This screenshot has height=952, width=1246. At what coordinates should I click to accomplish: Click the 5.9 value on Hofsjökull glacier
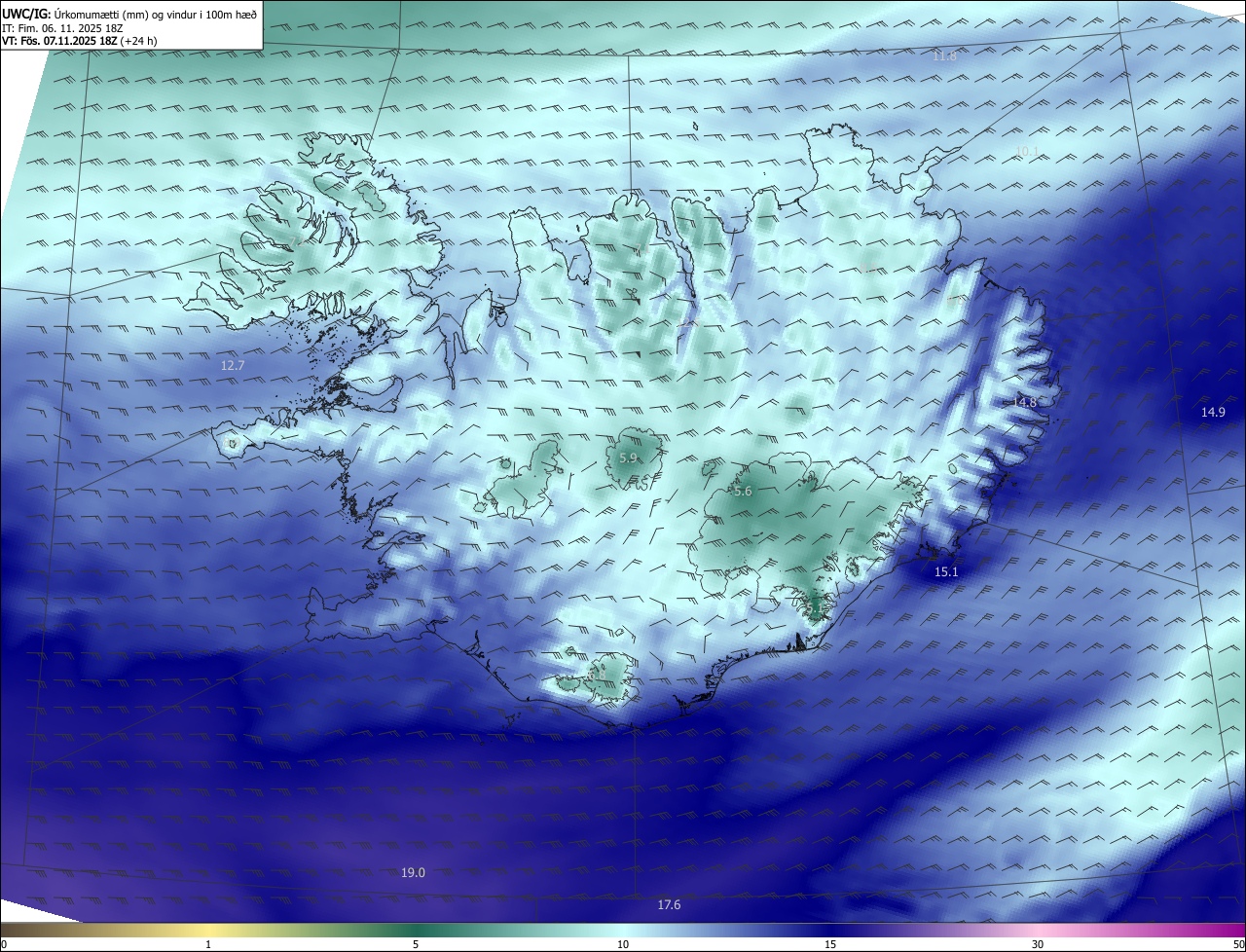point(628,458)
